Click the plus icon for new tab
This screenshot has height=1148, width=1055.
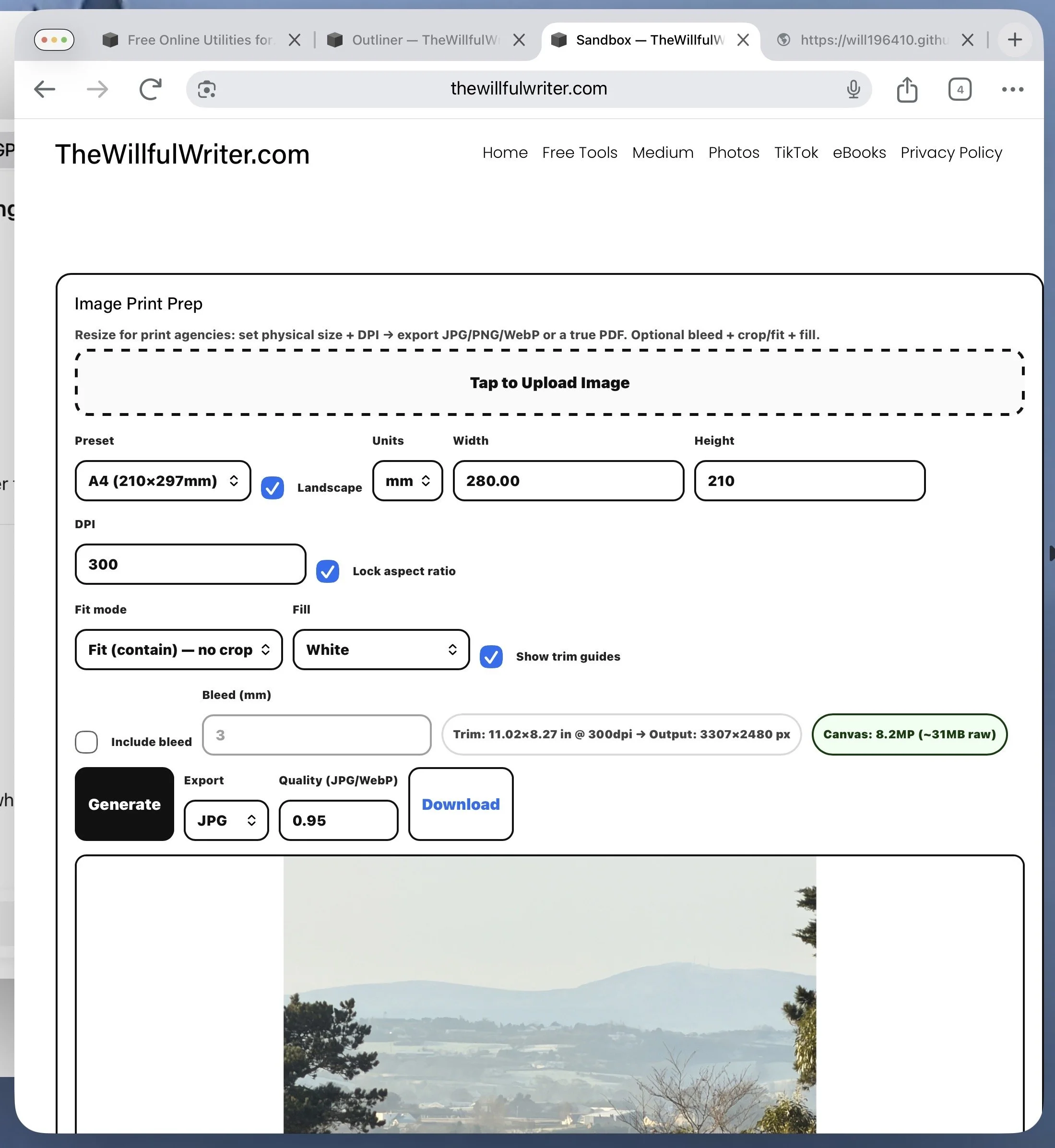(1015, 40)
